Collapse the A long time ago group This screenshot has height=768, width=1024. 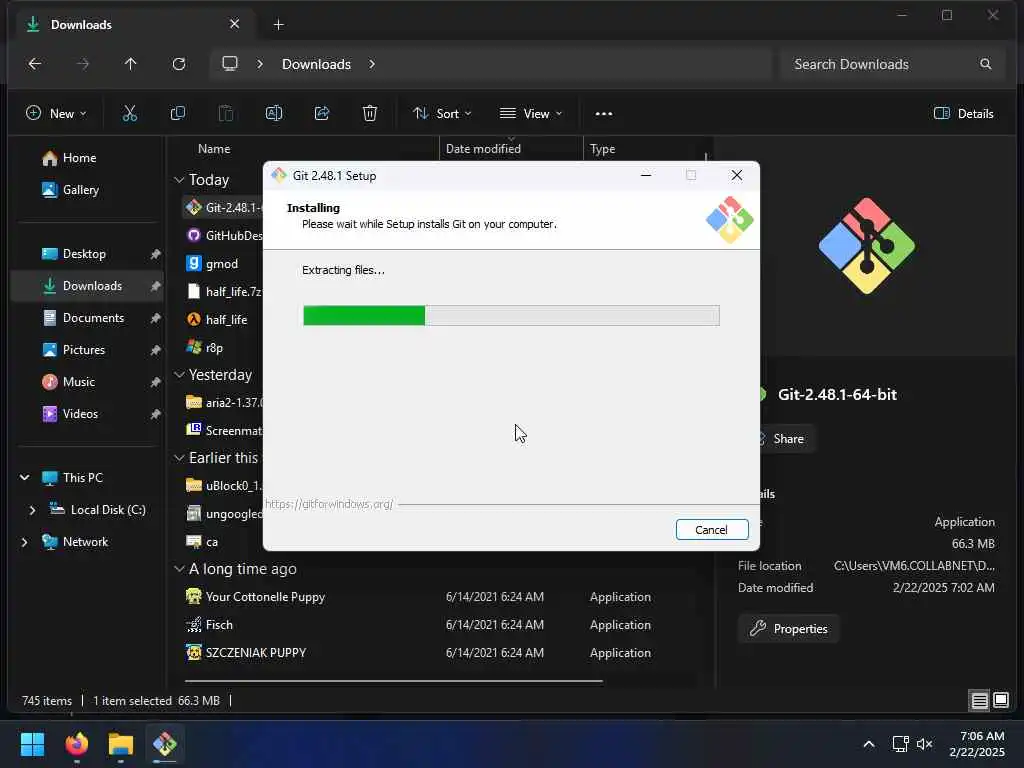[179, 569]
